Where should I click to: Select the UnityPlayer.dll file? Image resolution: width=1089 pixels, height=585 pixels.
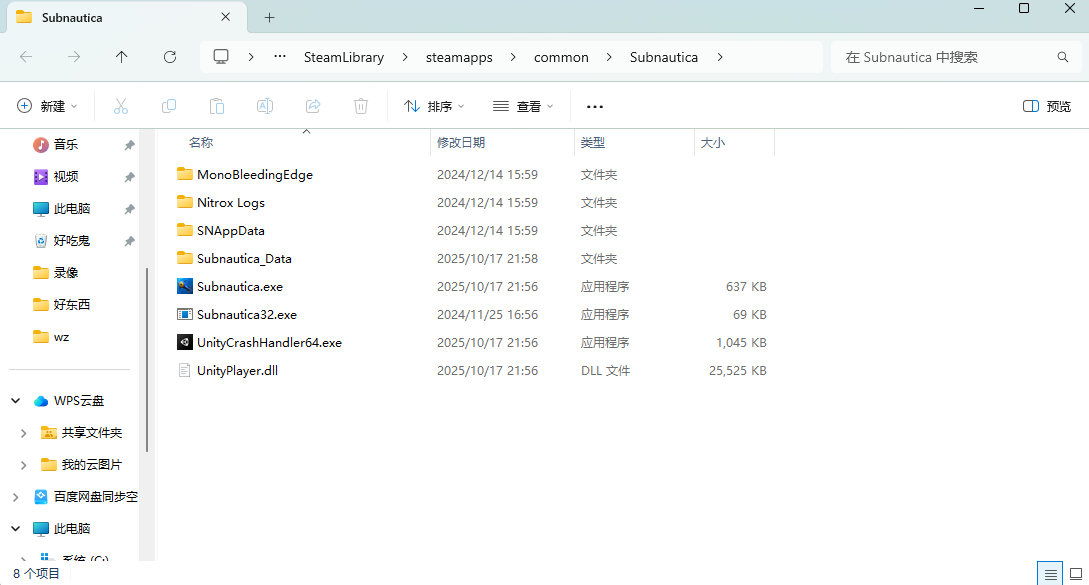tap(236, 371)
